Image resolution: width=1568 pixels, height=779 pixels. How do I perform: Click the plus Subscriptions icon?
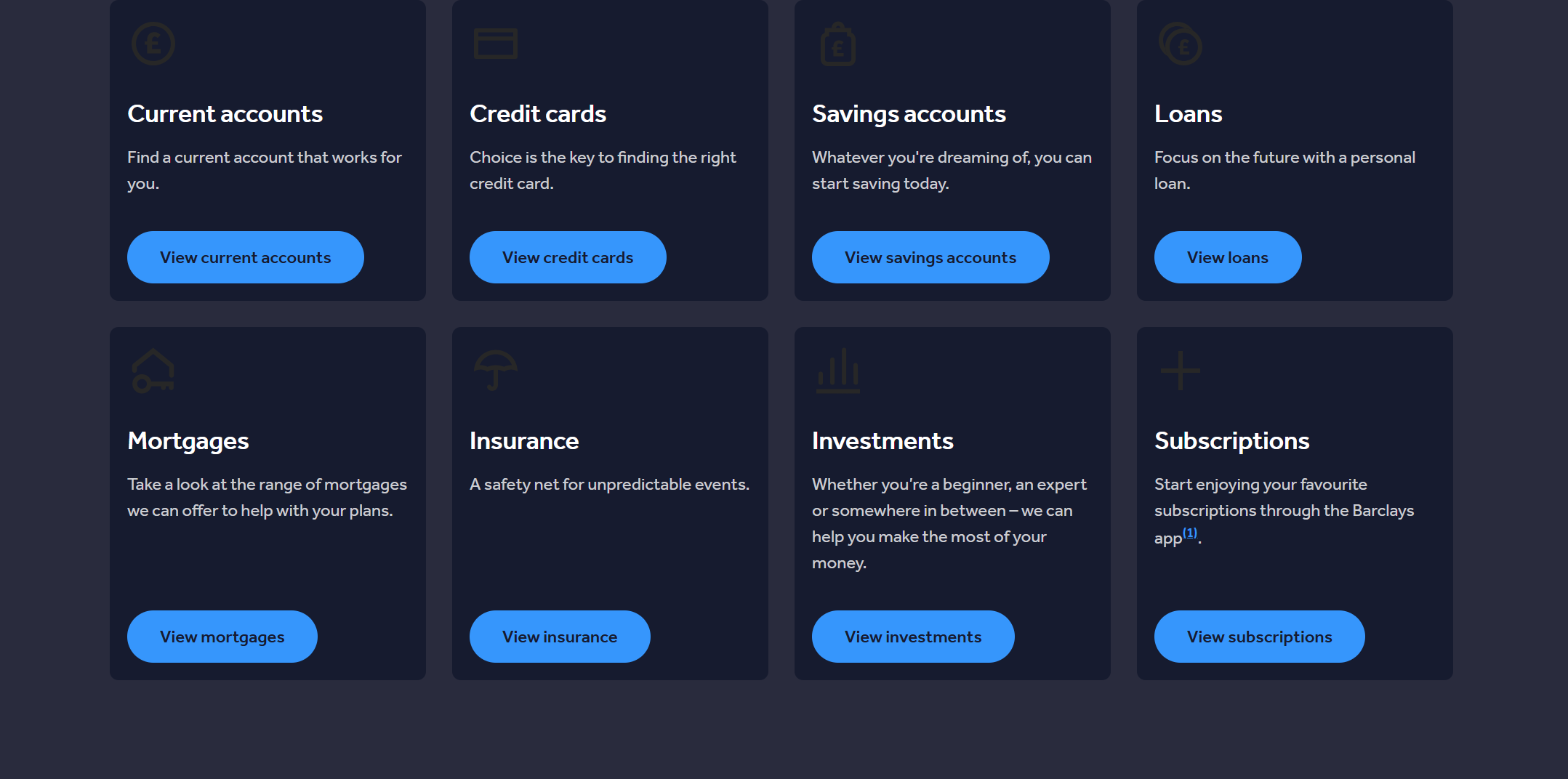(1181, 371)
